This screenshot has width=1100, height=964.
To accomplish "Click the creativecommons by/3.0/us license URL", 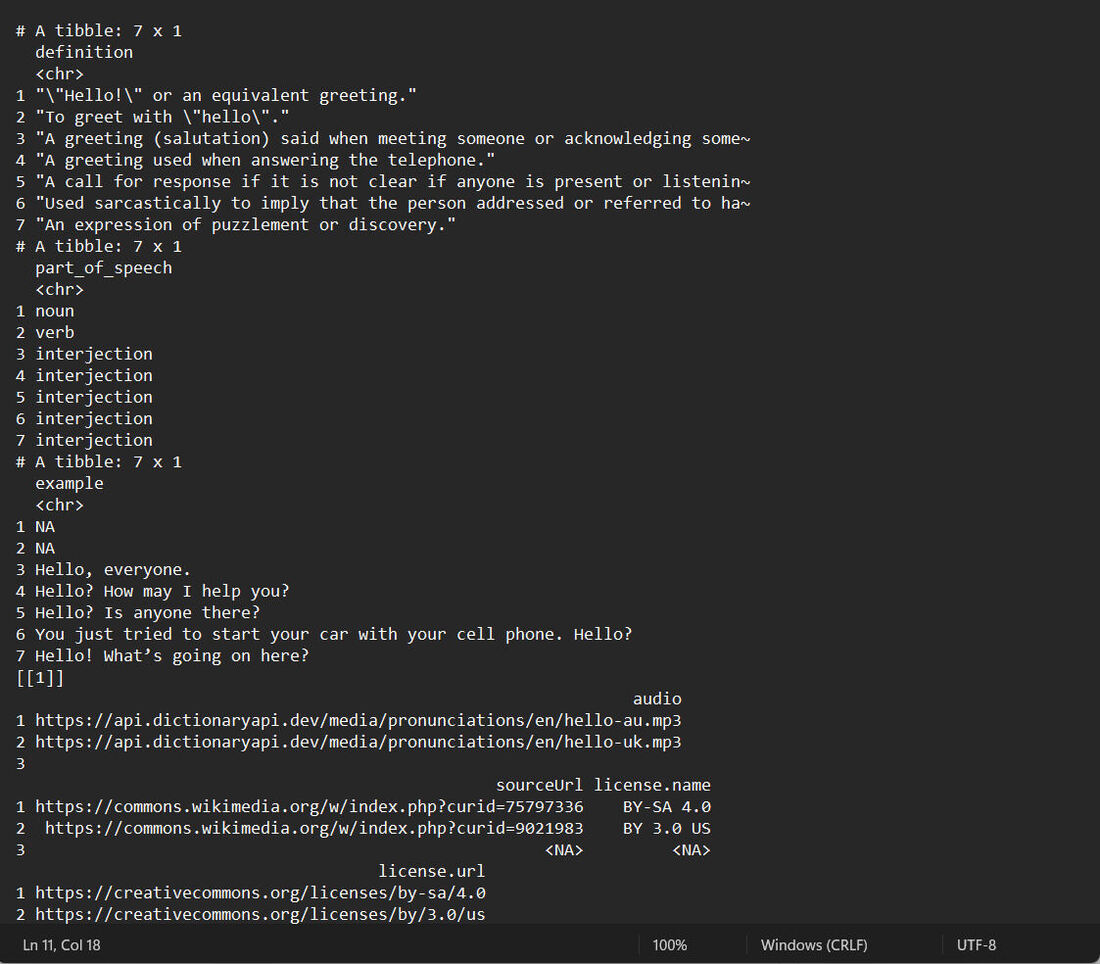I will 260,914.
